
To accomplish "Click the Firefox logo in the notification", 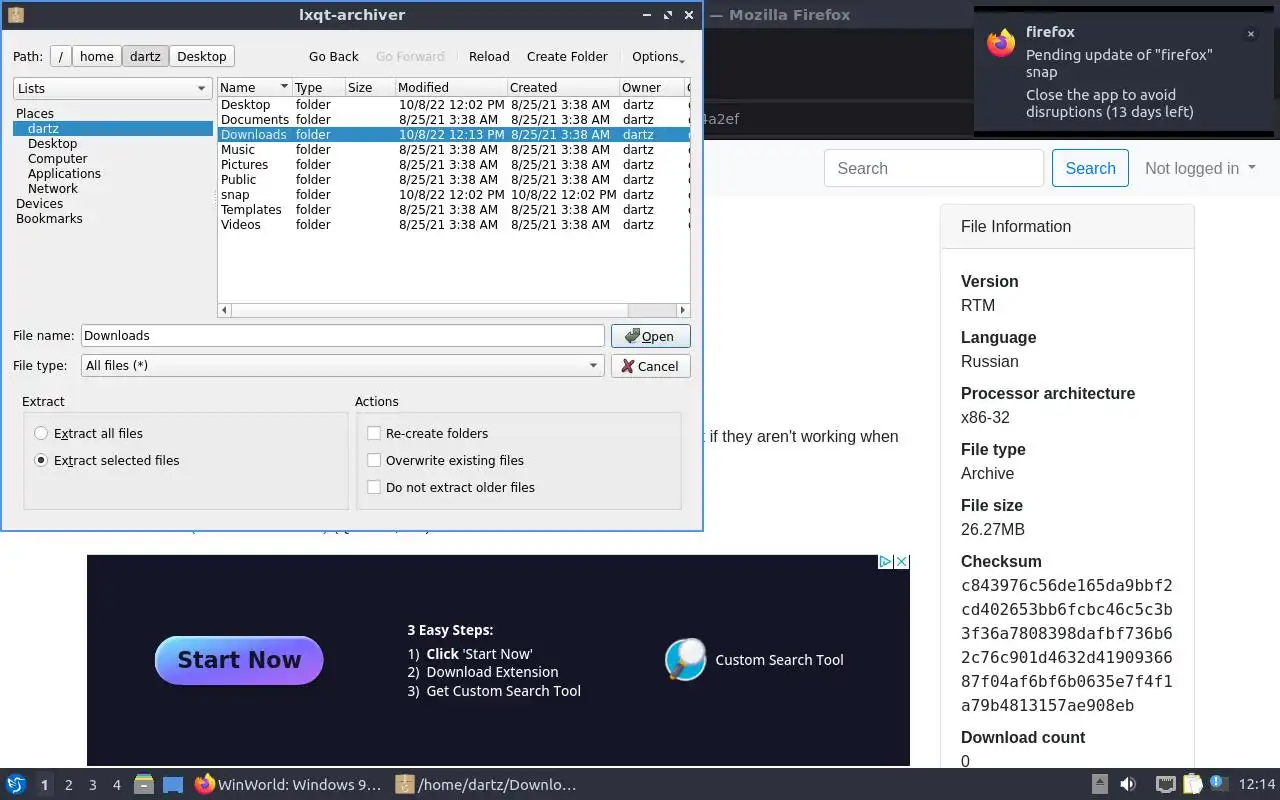I will coord(1001,43).
